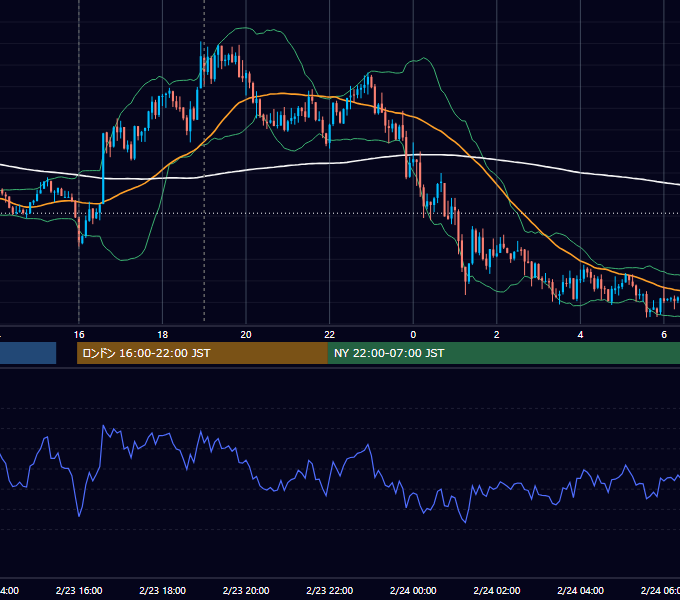Viewport: 680px width, 600px height.
Task: Click the NY 22:00-07:00 JST session bar
Action: [x=503, y=353]
